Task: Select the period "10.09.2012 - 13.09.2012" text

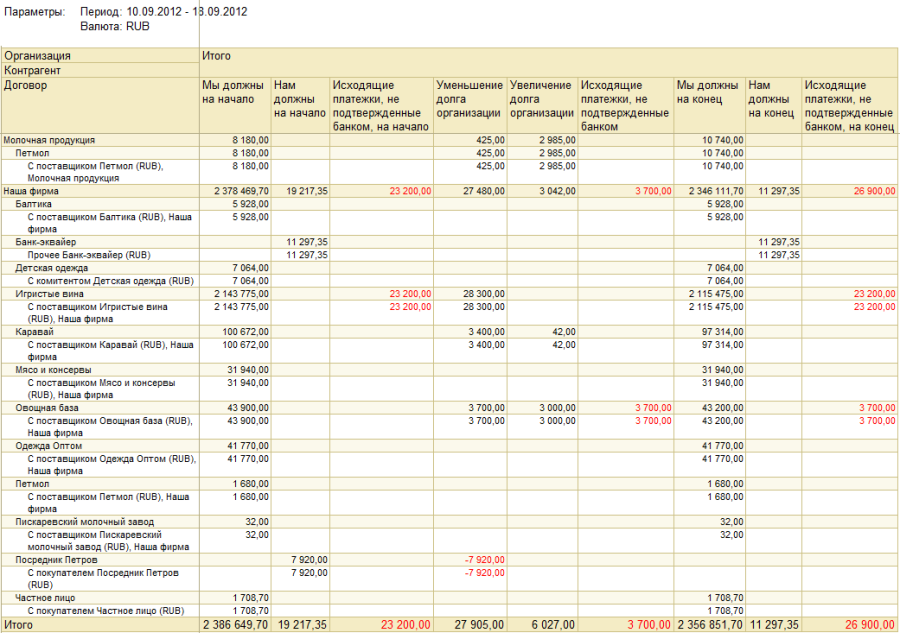Action: click(x=187, y=12)
